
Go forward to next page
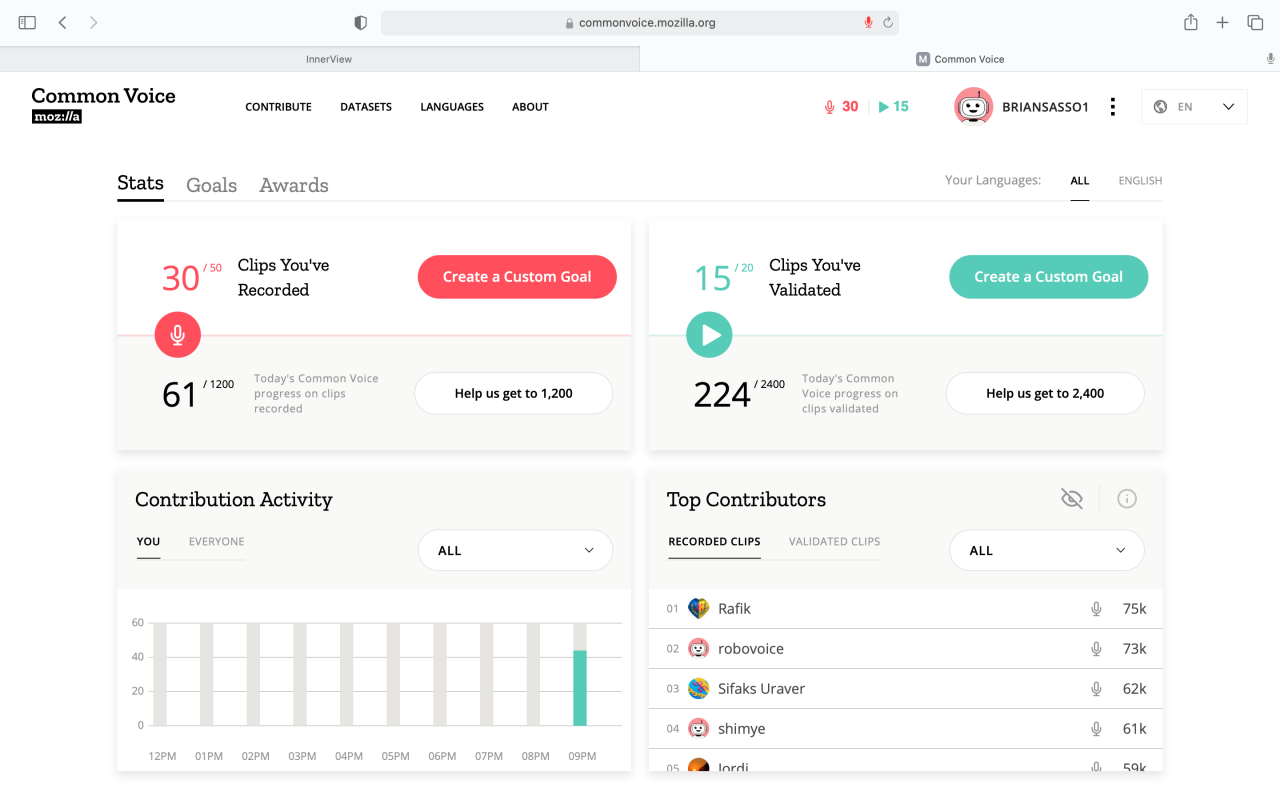click(93, 22)
